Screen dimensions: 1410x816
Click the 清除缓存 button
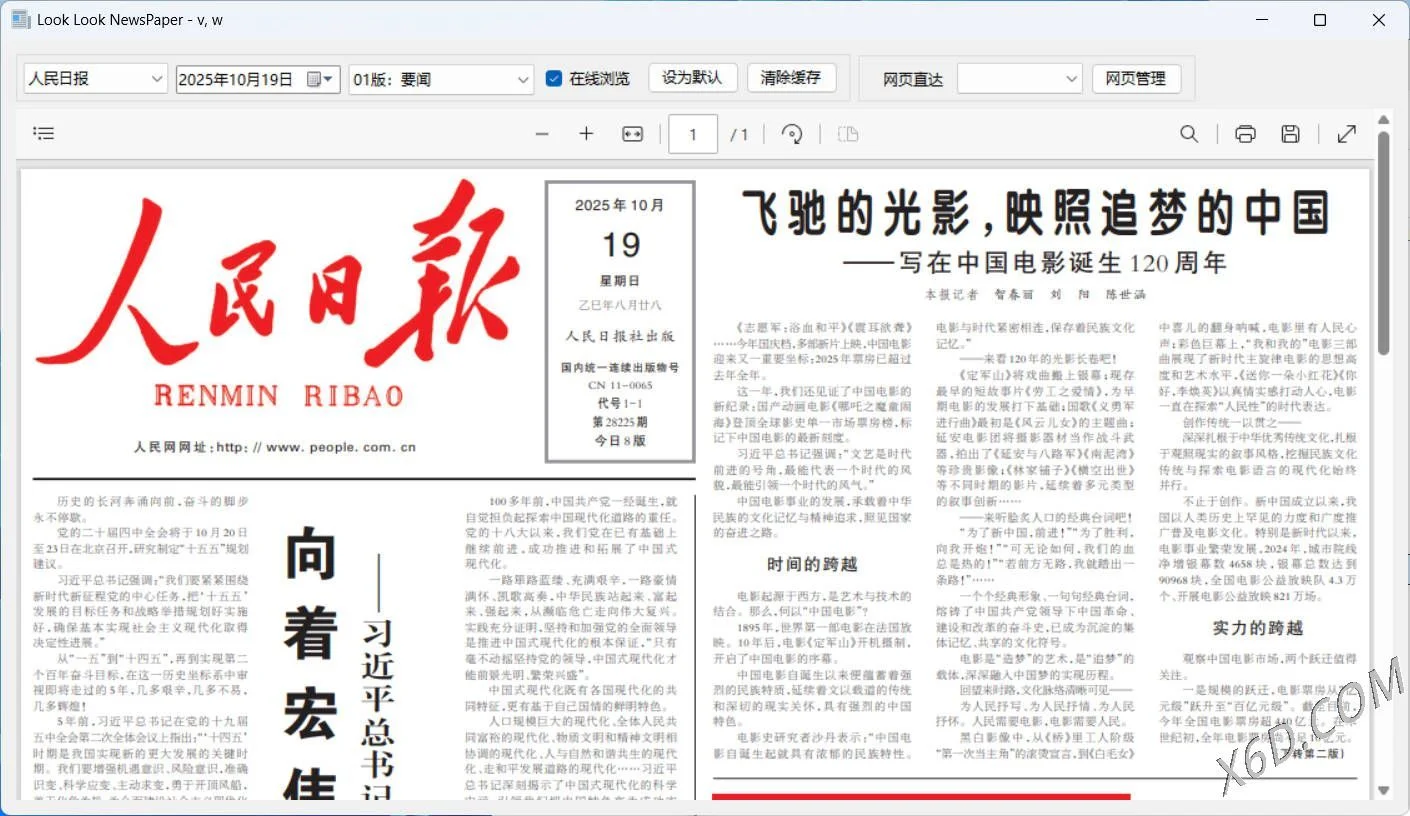[x=791, y=77]
